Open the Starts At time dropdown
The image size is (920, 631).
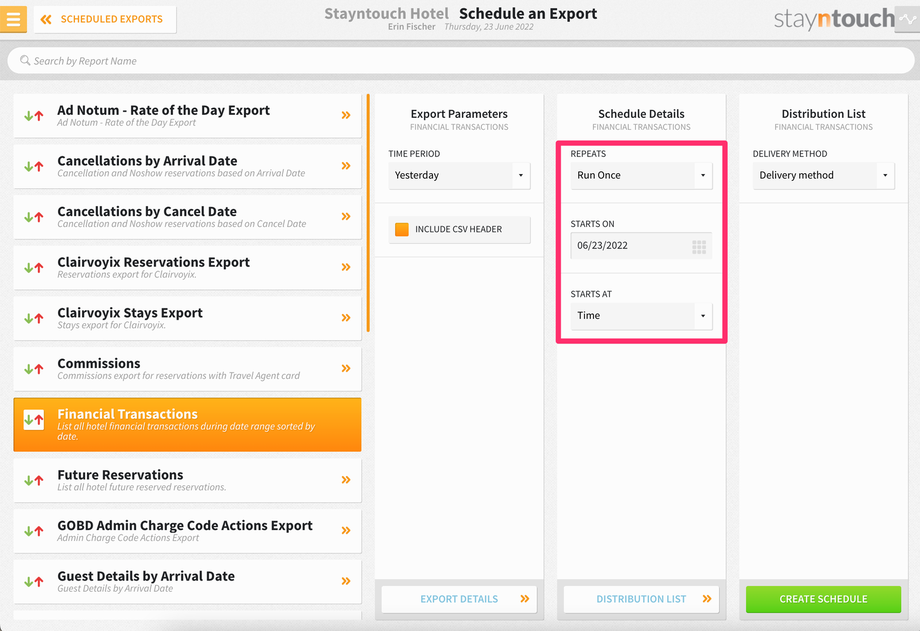tap(641, 316)
